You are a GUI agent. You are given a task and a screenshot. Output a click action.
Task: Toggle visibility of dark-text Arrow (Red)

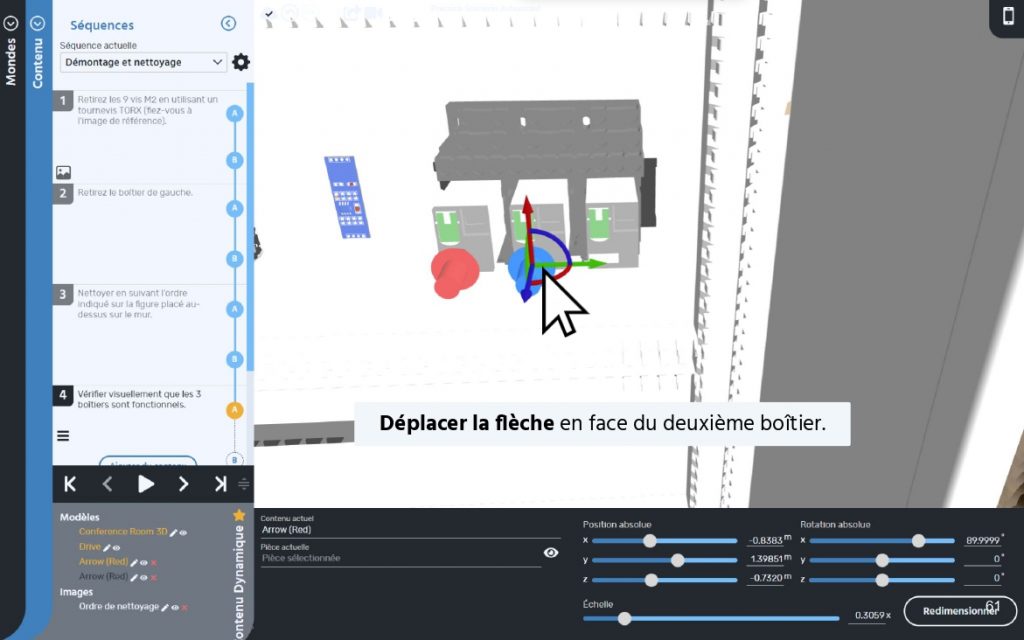click(x=144, y=577)
